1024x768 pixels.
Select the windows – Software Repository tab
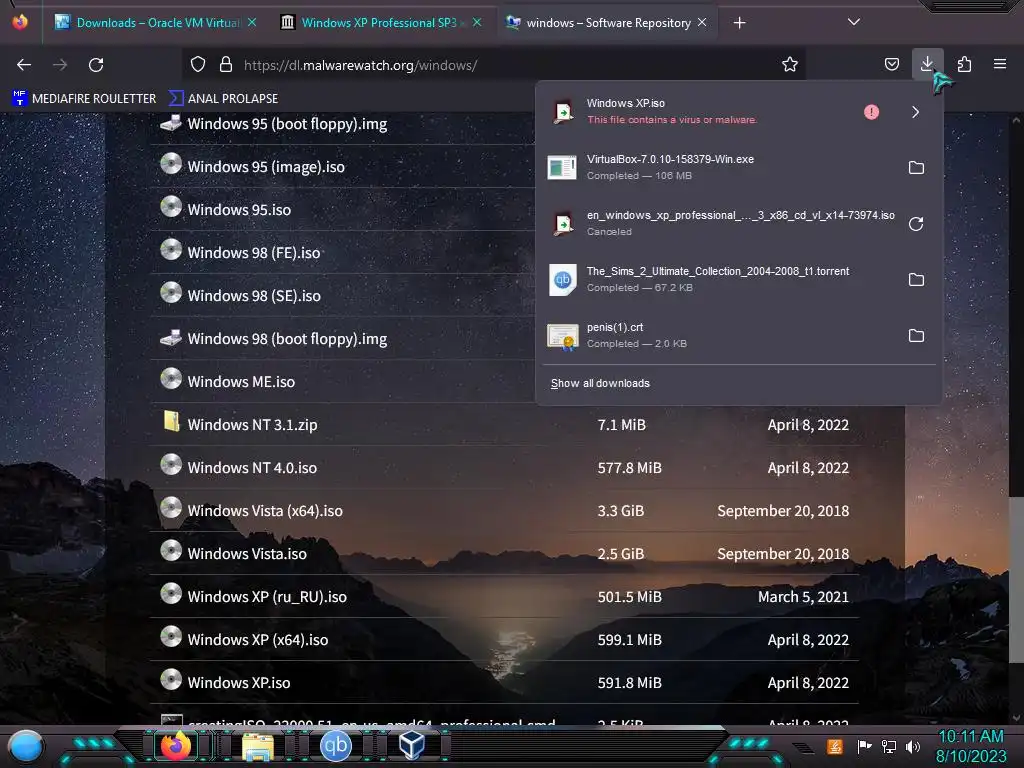click(x=608, y=23)
